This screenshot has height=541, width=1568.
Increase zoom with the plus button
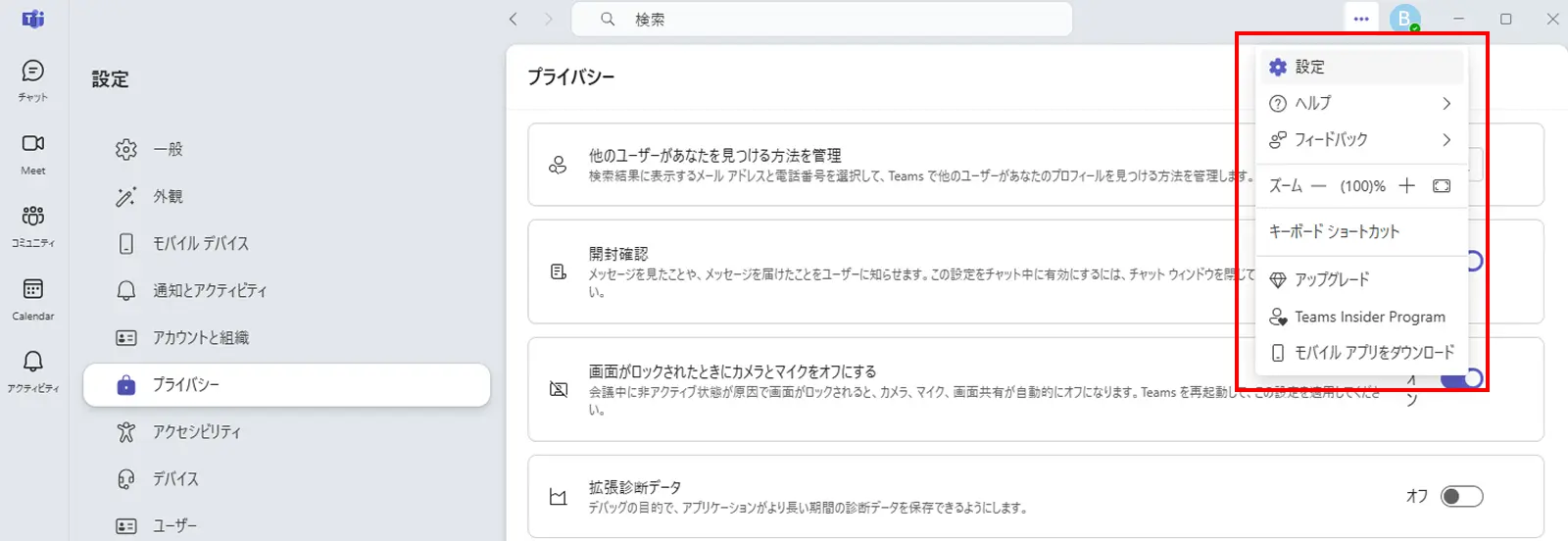(1407, 186)
